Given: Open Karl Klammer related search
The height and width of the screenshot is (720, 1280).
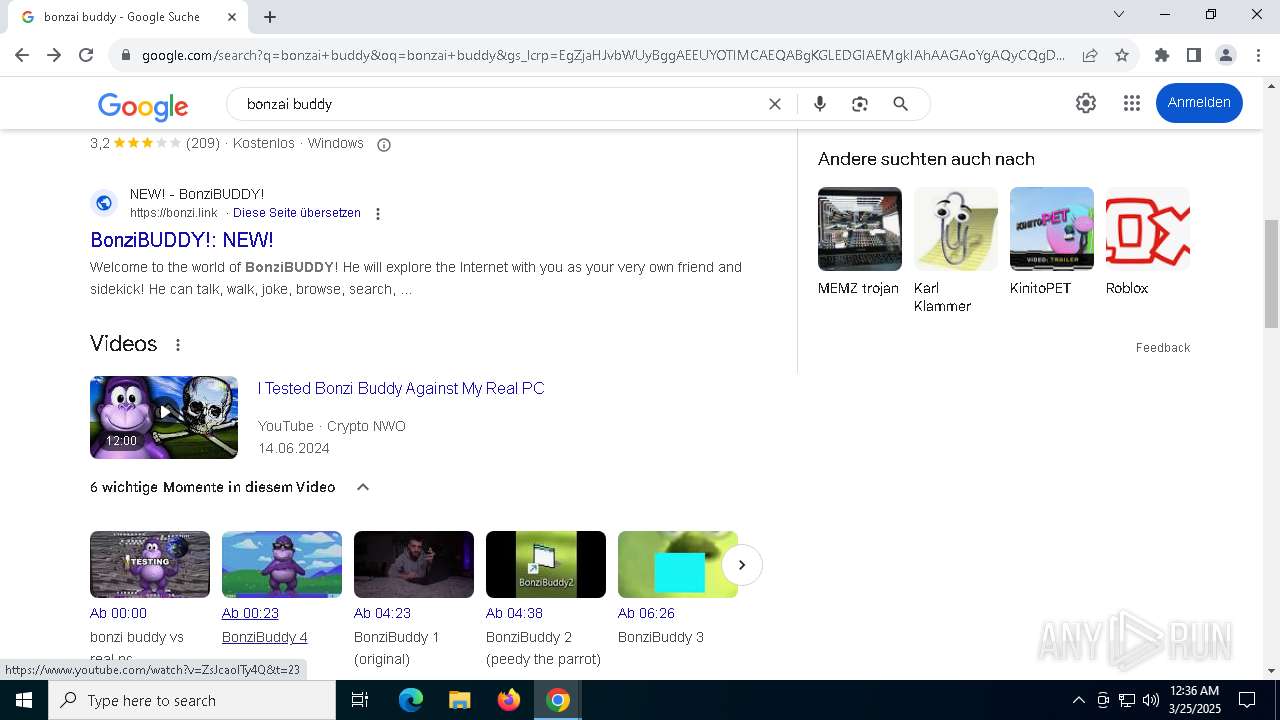Looking at the screenshot, I should click(956, 251).
